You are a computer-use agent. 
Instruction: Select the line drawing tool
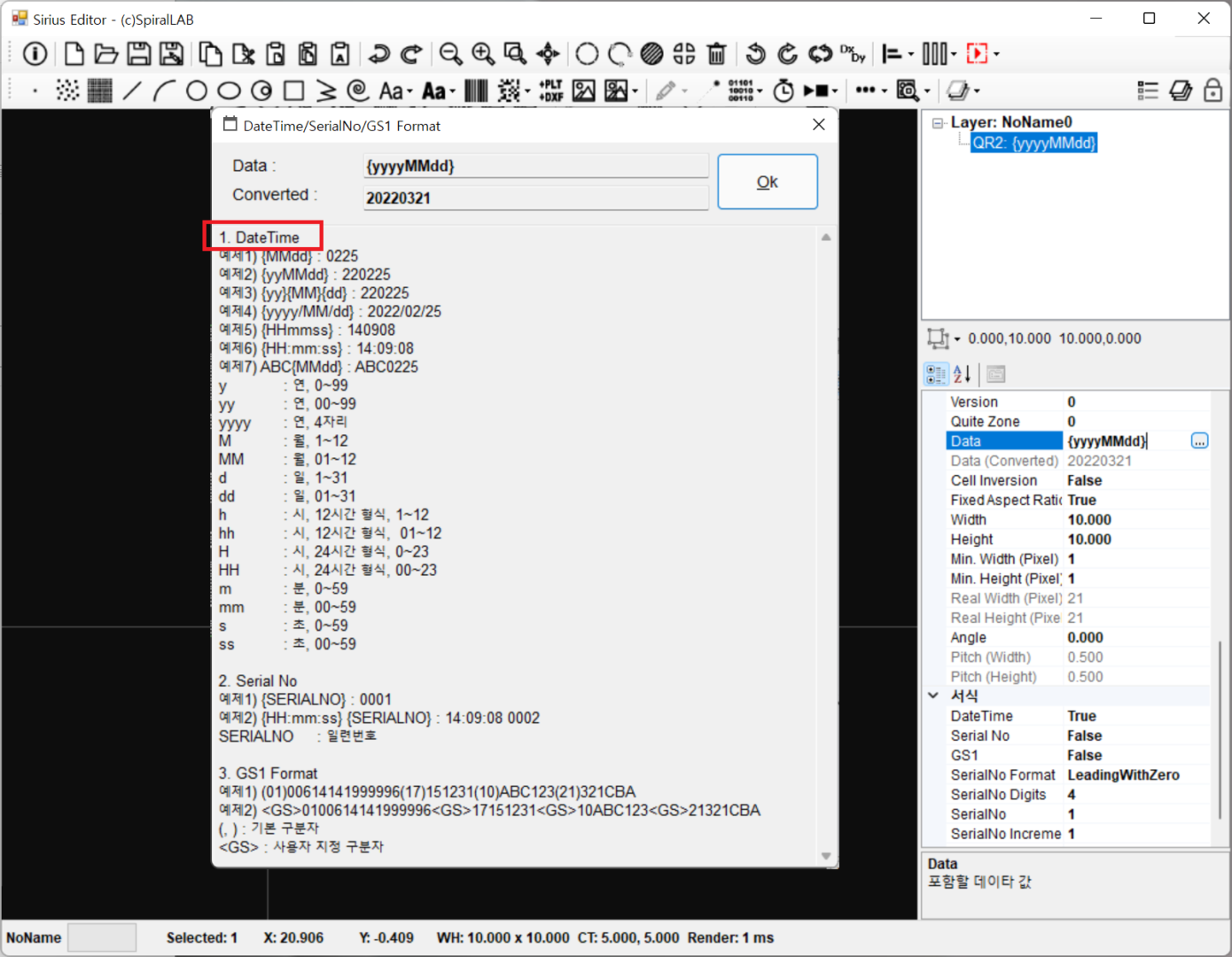click(132, 90)
